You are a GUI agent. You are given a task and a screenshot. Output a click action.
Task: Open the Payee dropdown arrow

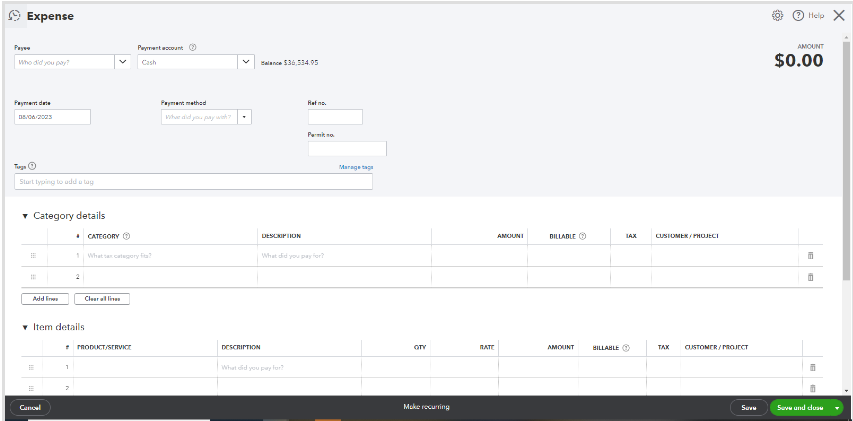tap(122, 62)
